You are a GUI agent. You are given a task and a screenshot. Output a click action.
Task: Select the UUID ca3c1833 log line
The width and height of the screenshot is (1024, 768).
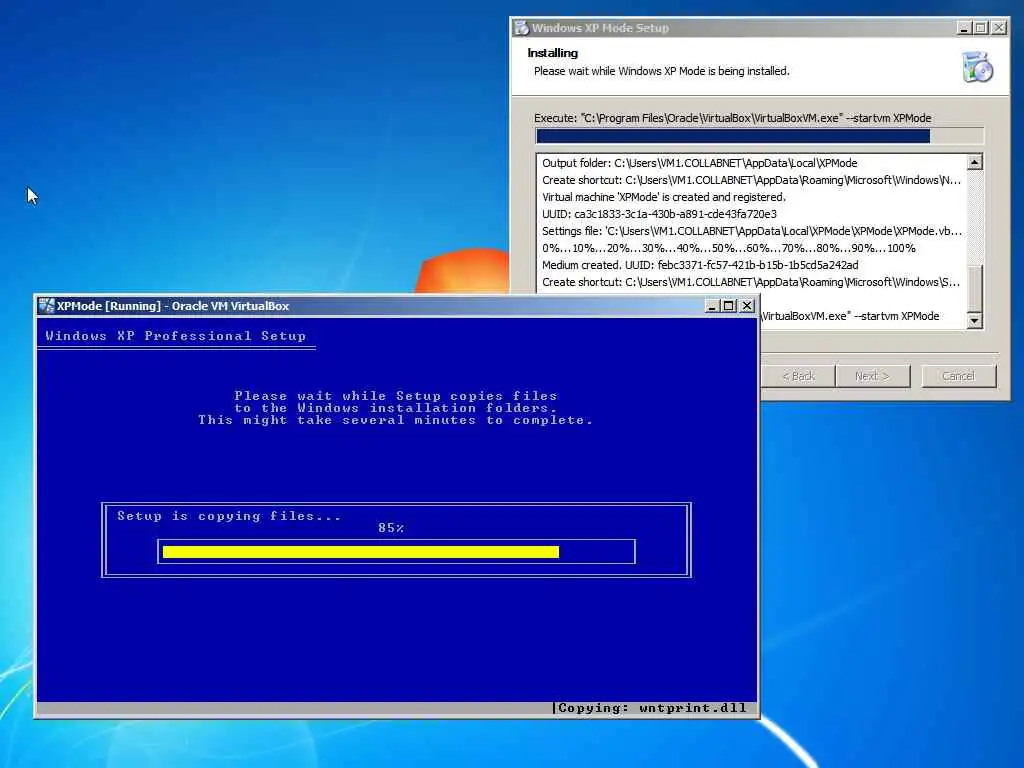click(659, 214)
